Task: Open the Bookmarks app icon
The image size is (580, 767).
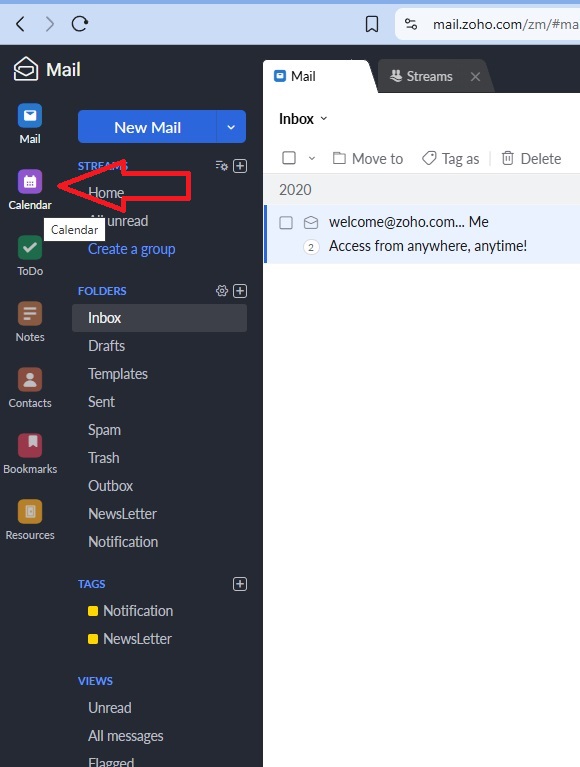Action: [x=30, y=446]
